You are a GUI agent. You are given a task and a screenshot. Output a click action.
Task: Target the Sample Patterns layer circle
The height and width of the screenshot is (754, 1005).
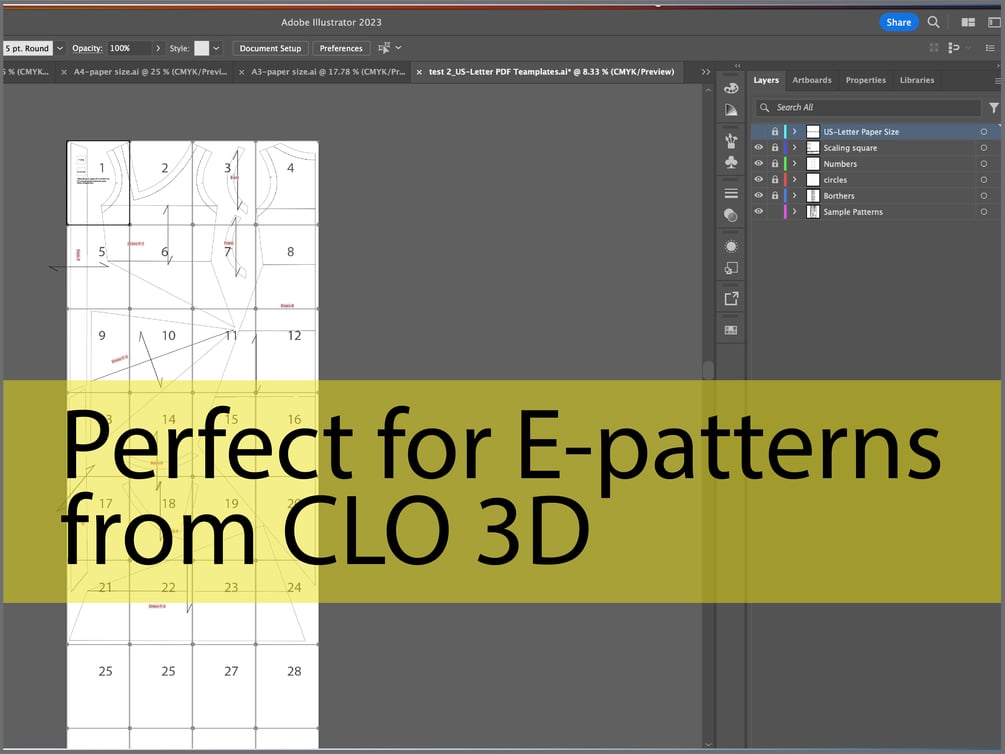click(x=983, y=212)
